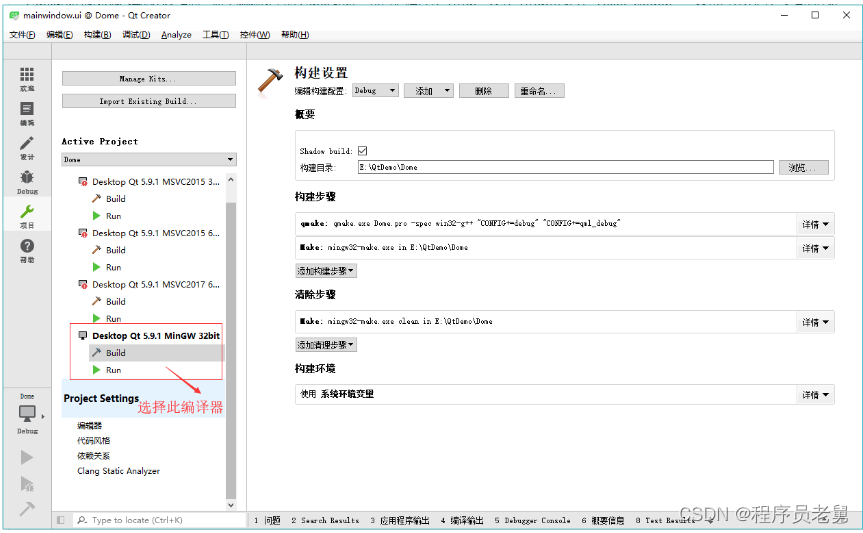Open the Analyze menu
863x533 pixels.
tap(176, 35)
